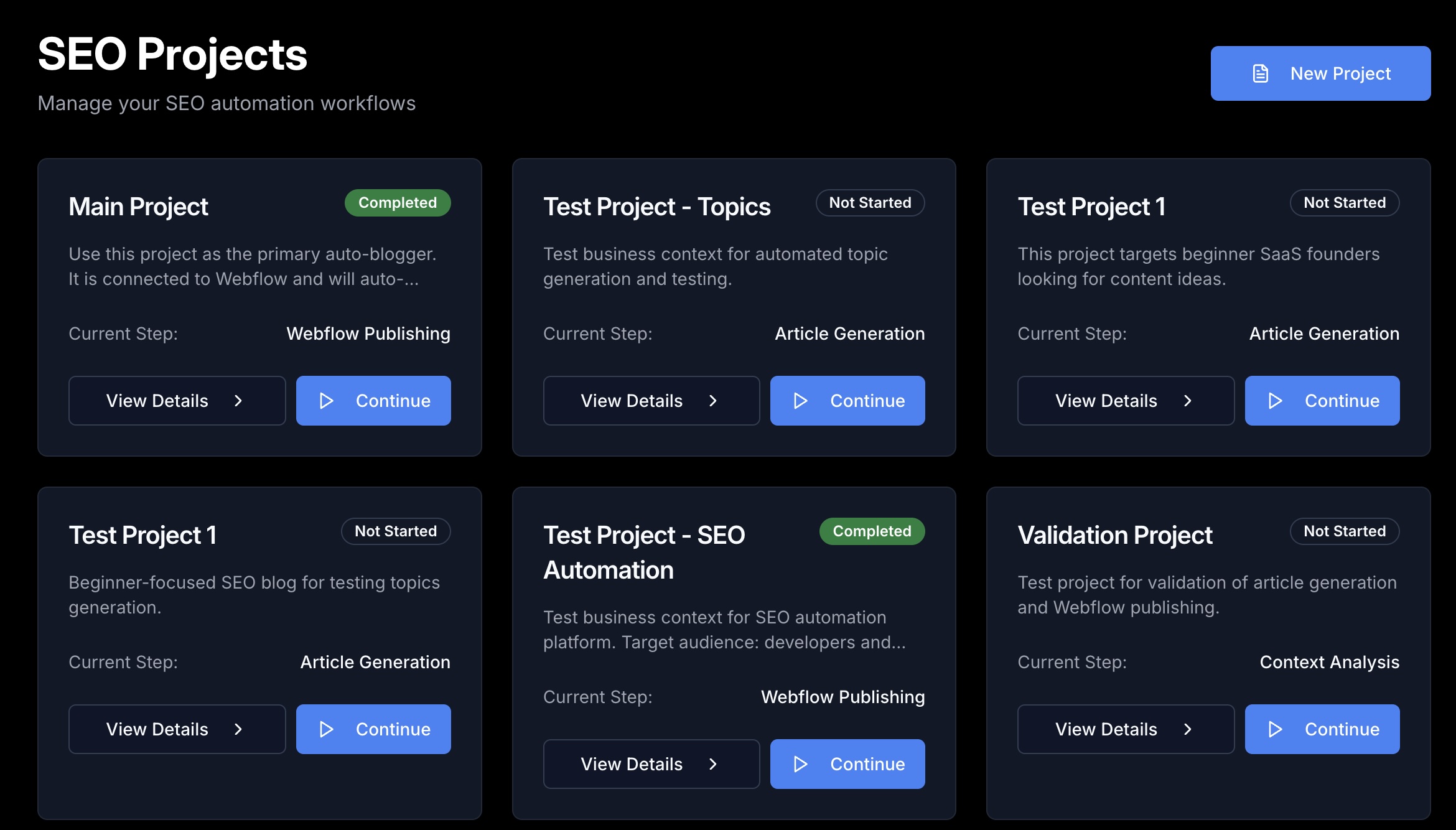Click the Completed badge on Test Project - SEO Automation
The image size is (1456, 830).
pyautogui.click(x=872, y=531)
